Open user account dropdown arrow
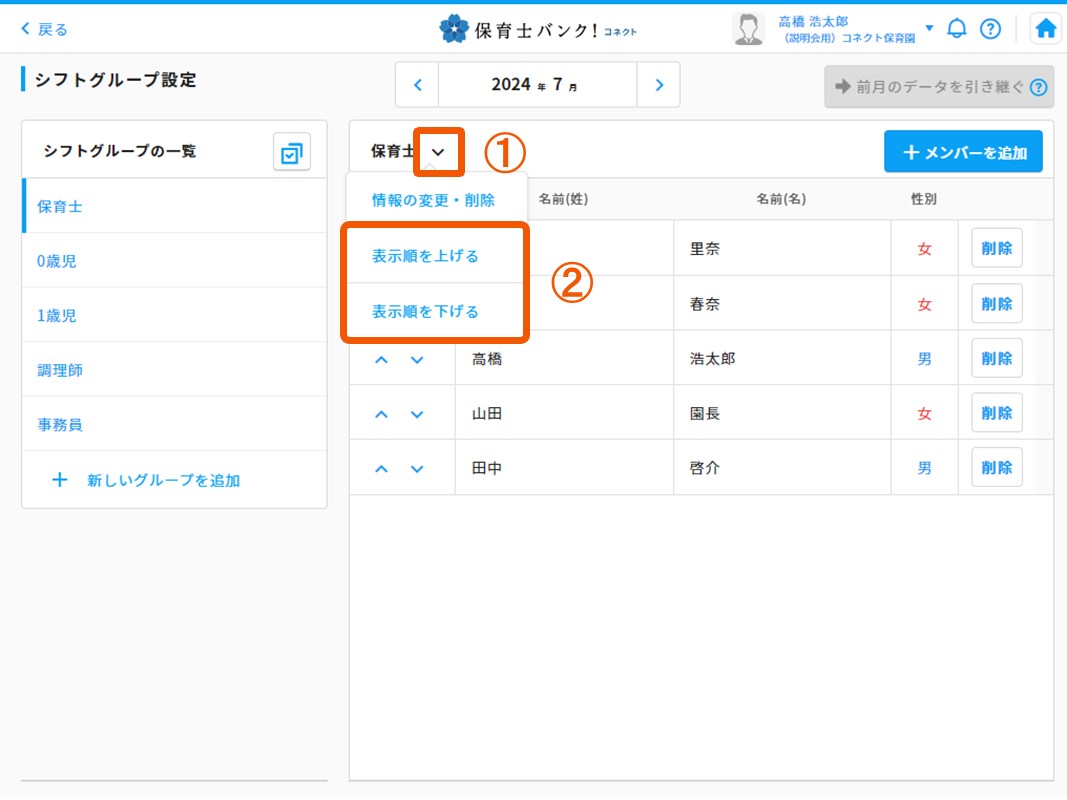This screenshot has height=800, width=1067. (x=929, y=28)
